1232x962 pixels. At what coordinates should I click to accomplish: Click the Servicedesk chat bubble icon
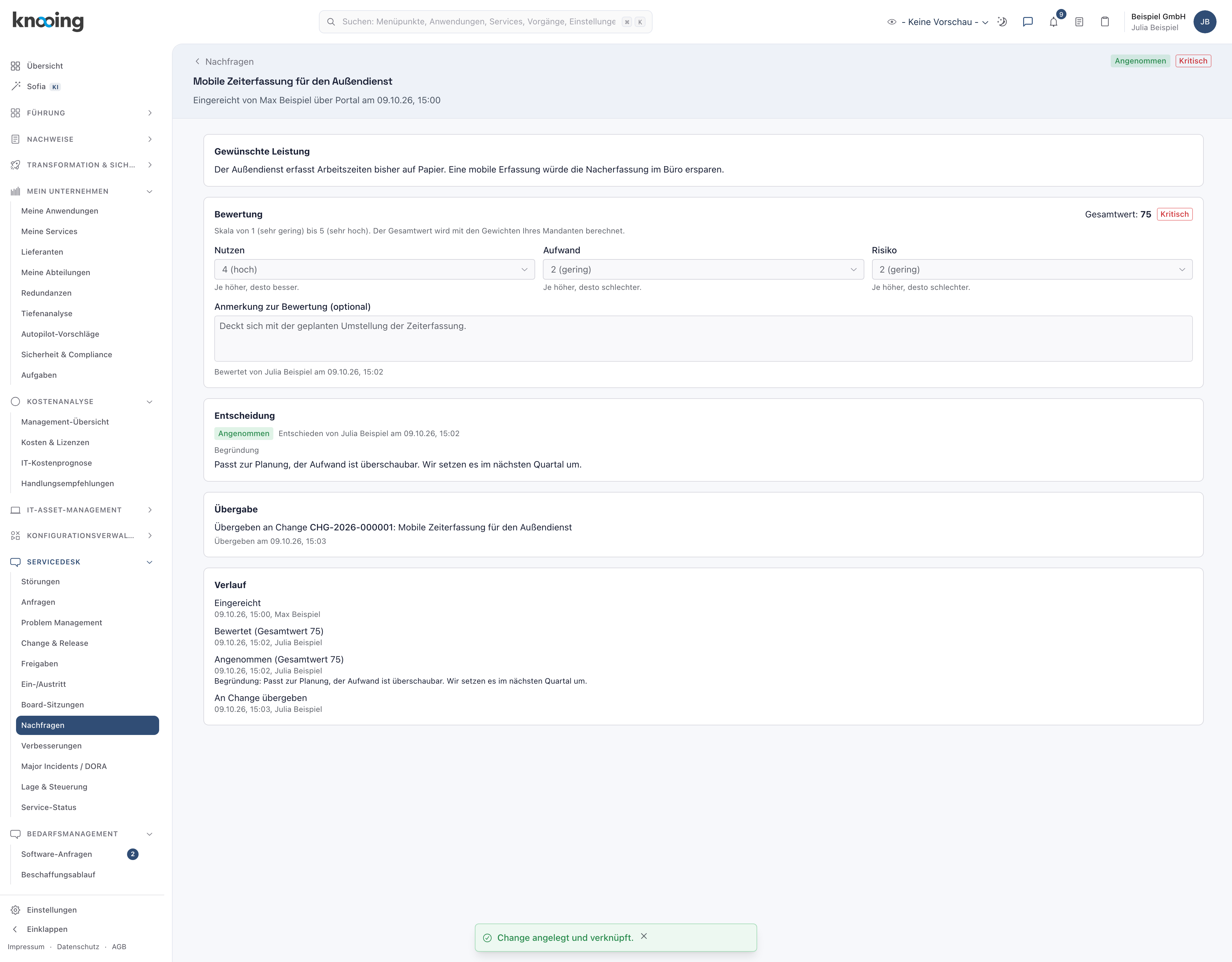15,561
